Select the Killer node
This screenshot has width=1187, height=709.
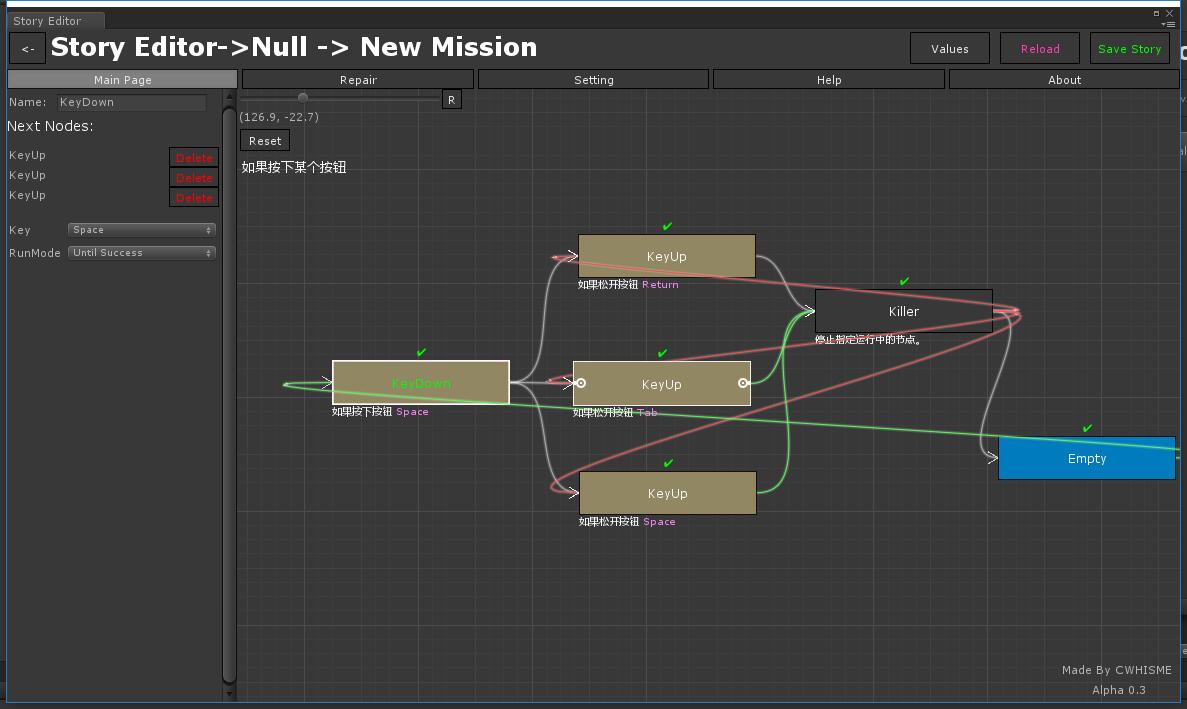(903, 311)
